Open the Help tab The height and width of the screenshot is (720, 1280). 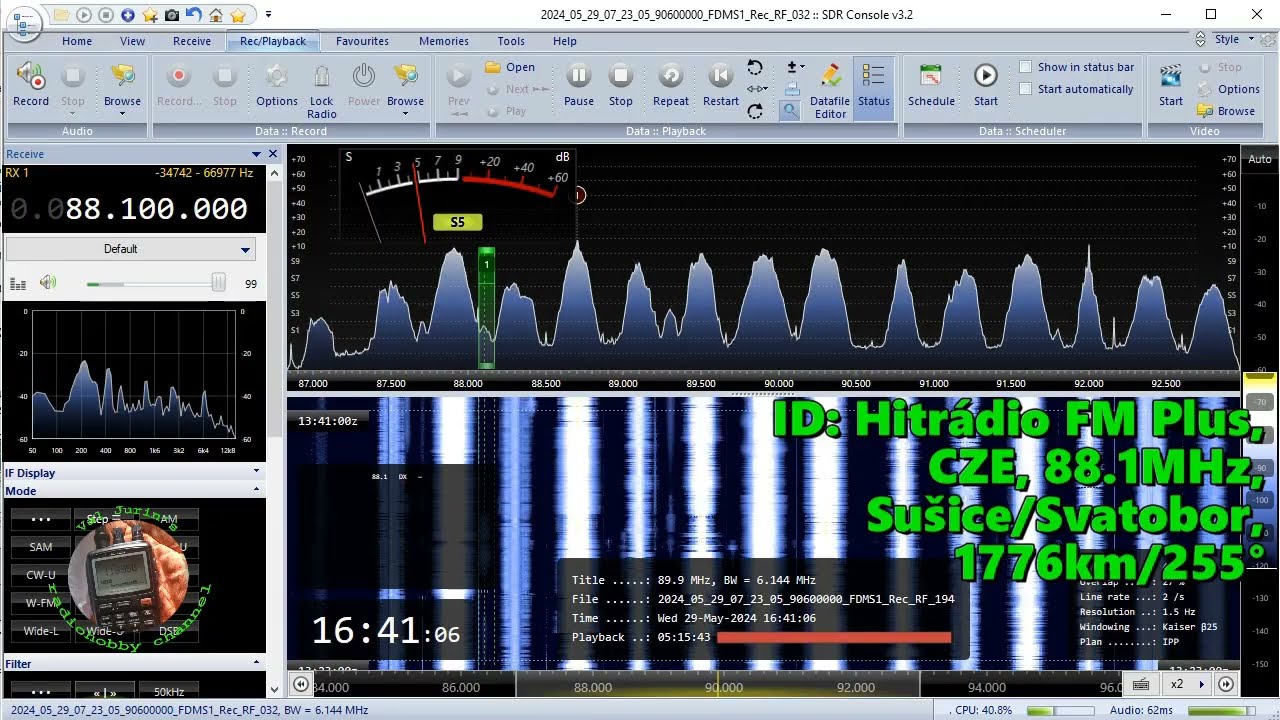[x=565, y=41]
